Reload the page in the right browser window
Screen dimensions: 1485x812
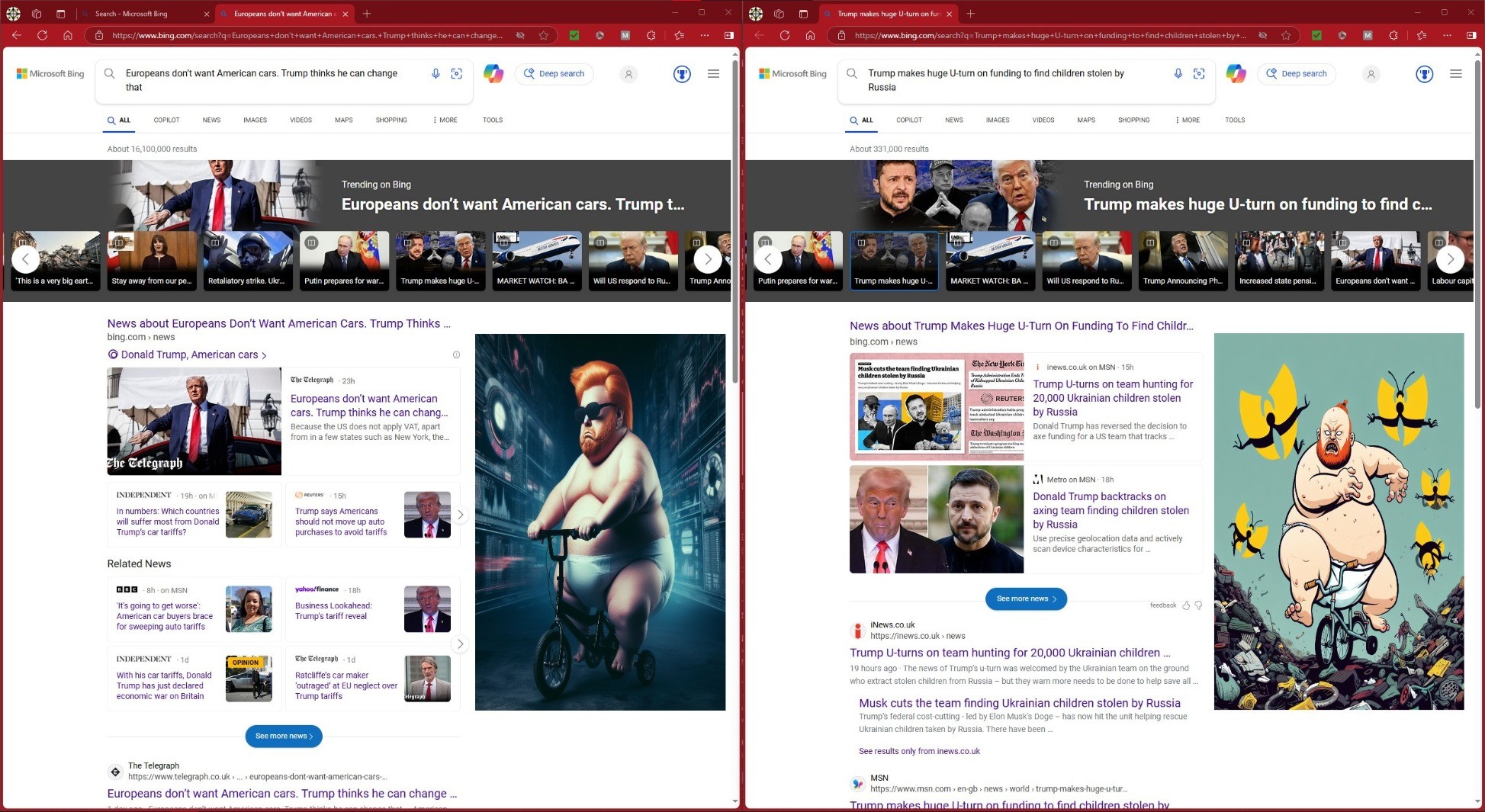click(785, 35)
